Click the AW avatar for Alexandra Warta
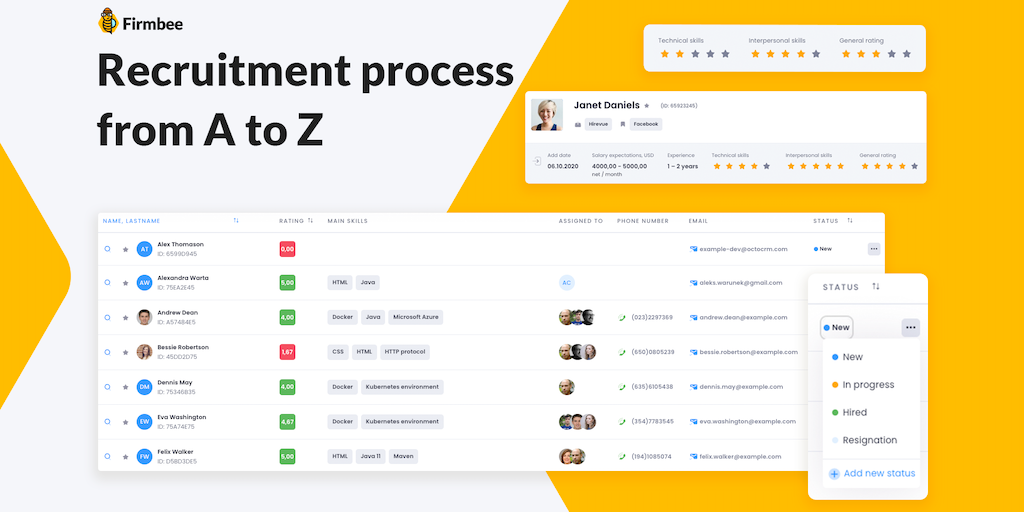1024x512 pixels. click(x=144, y=283)
